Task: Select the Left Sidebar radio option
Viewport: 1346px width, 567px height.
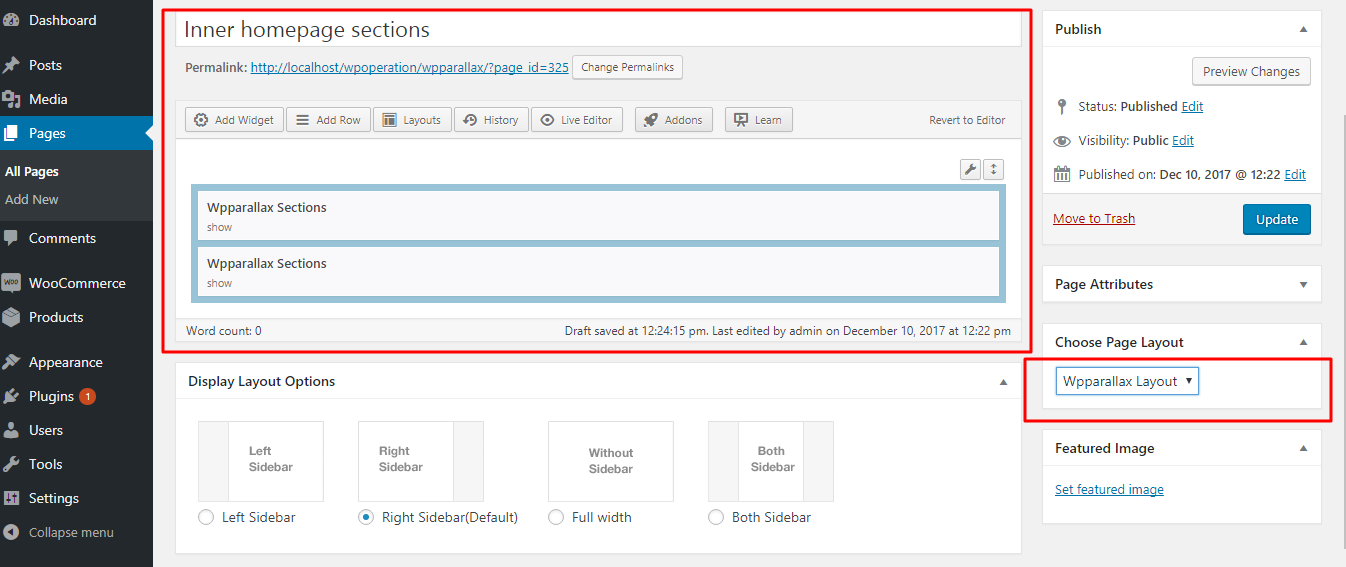Action: (x=206, y=517)
